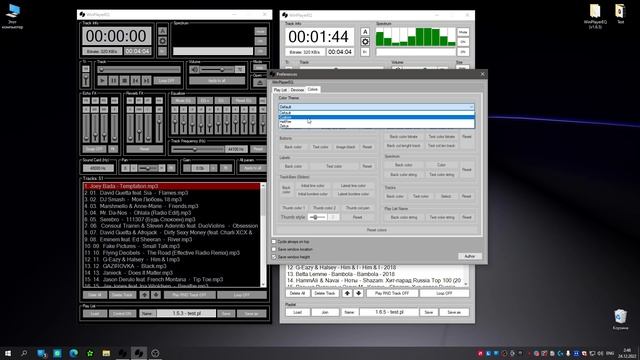
Task: Select 'Joey Bada - Temptation.mp3' in dark player
Action: pos(171,186)
